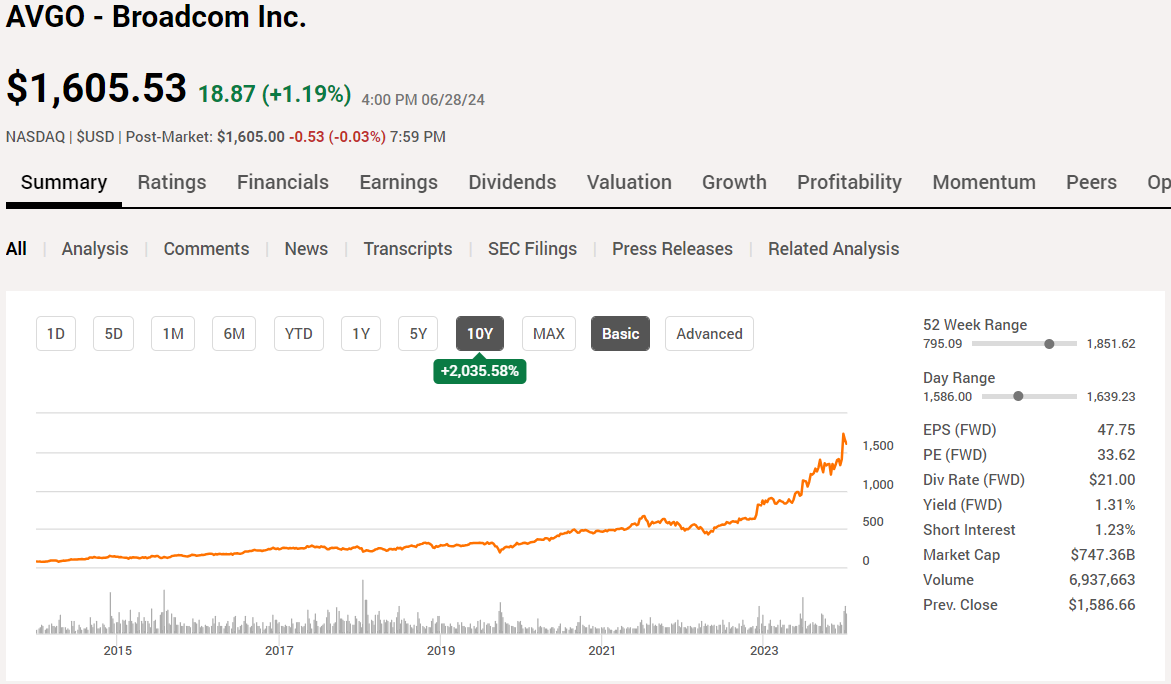The height and width of the screenshot is (684, 1171).
Task: Open the Momentum tab
Action: (984, 183)
